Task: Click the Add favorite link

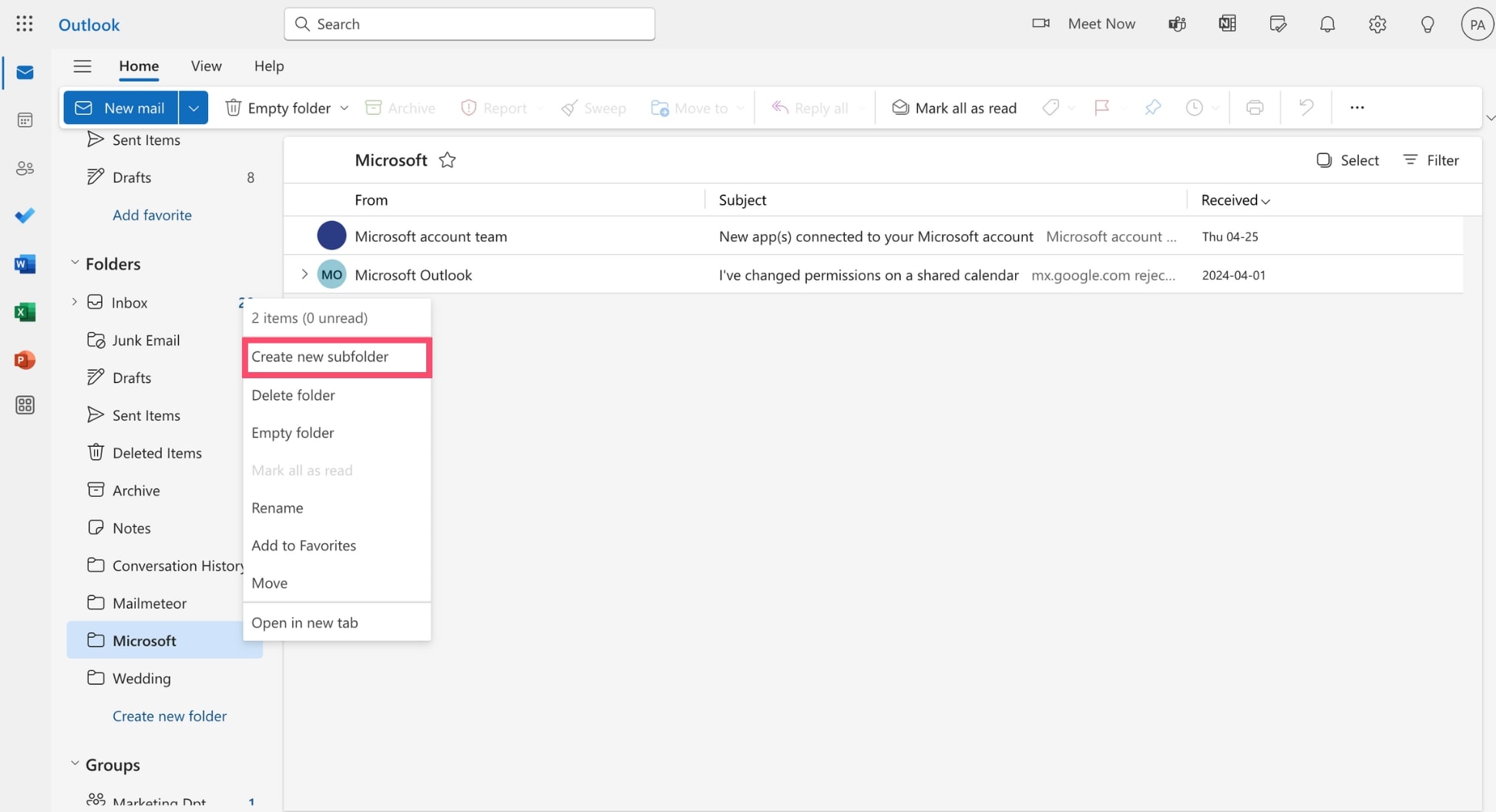Action: point(152,215)
